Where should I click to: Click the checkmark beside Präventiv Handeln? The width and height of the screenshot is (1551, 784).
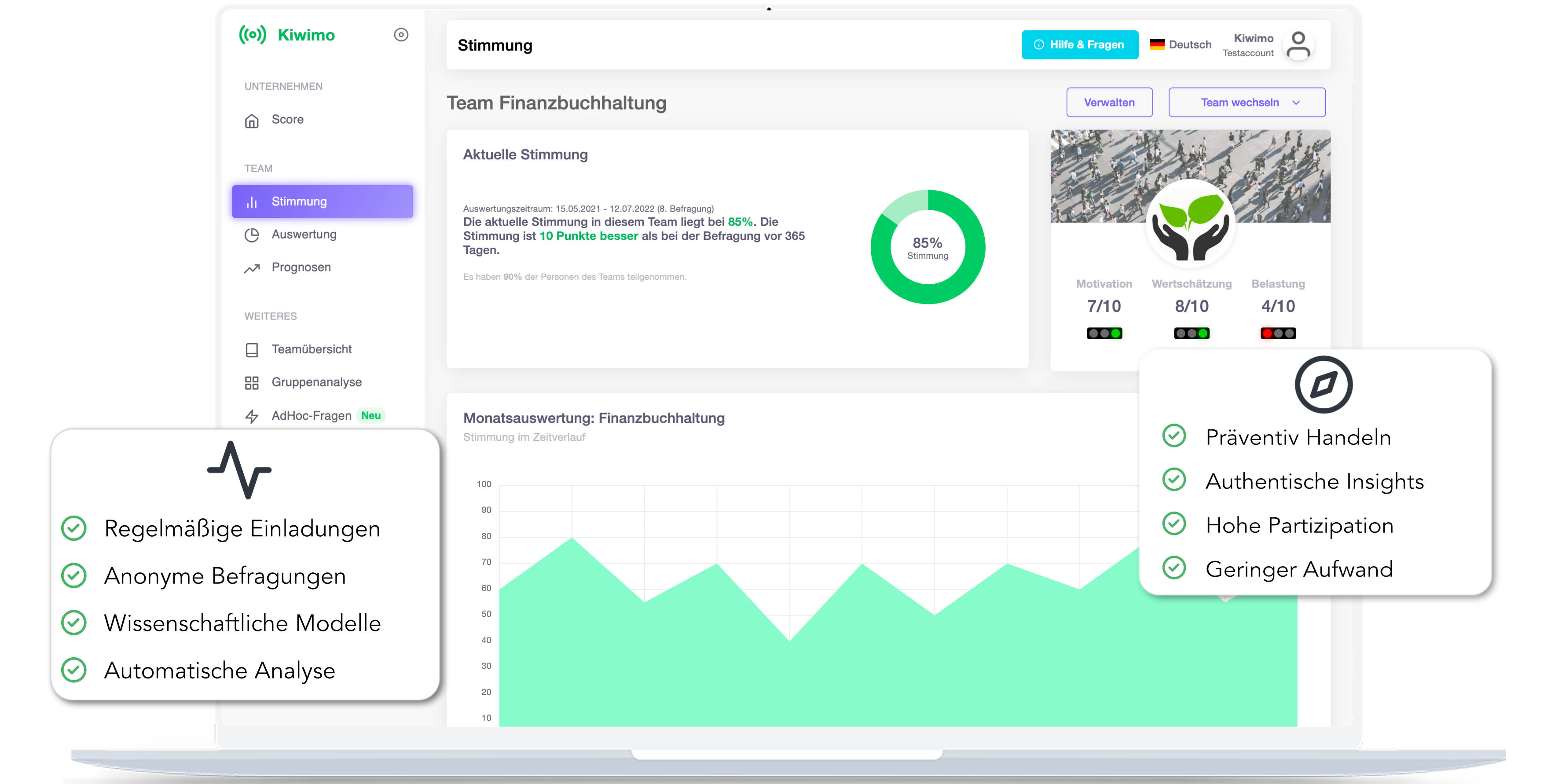coord(1174,436)
